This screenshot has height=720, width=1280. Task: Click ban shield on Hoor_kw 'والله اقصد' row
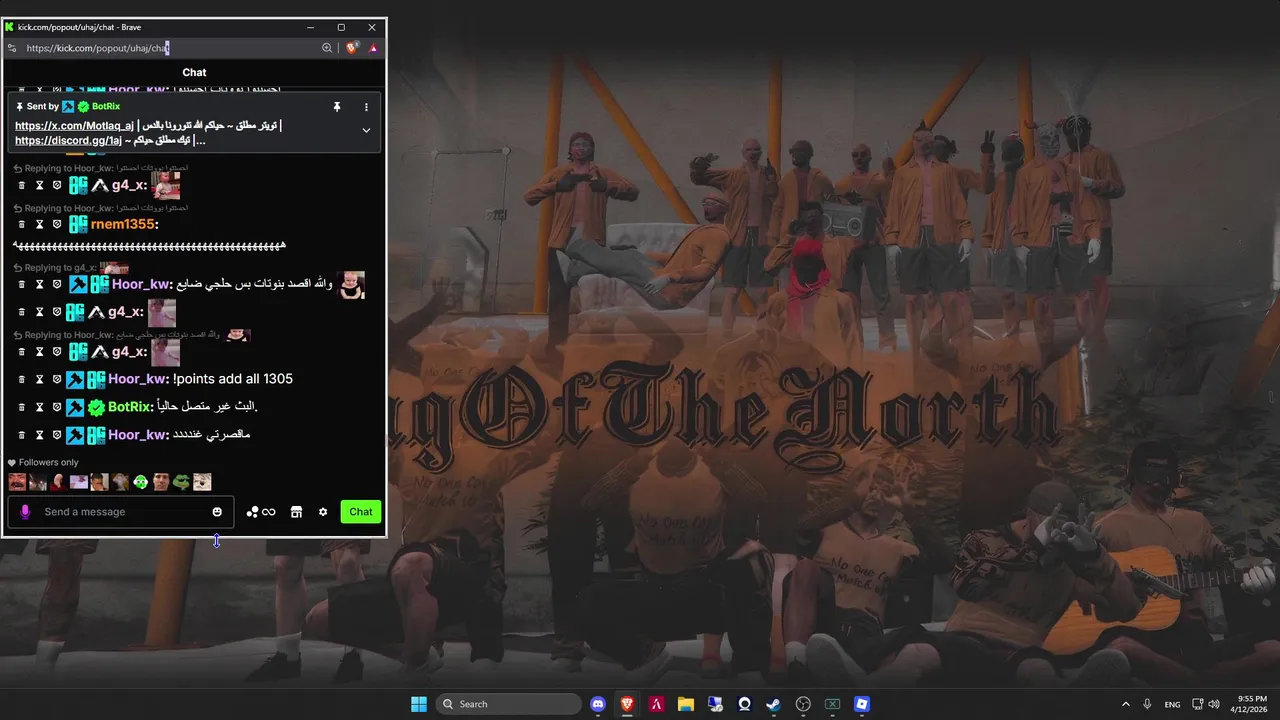pyautogui.click(x=57, y=285)
